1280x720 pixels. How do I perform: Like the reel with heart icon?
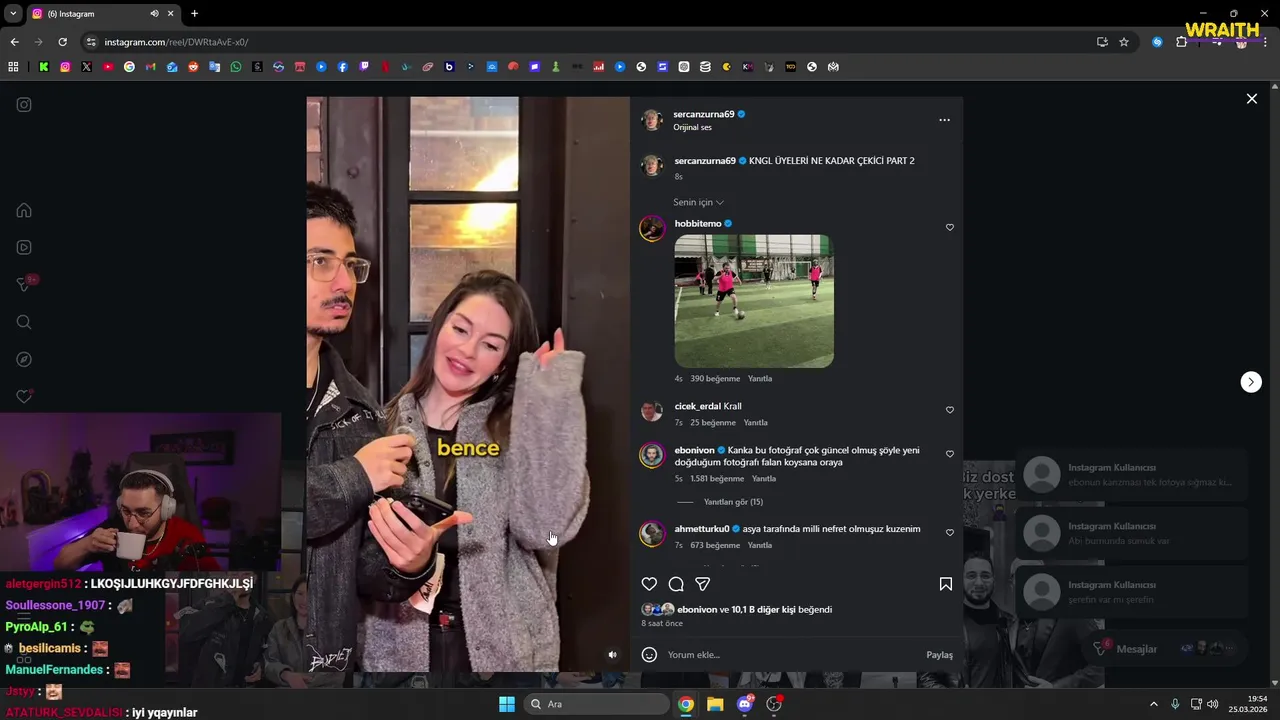[649, 584]
